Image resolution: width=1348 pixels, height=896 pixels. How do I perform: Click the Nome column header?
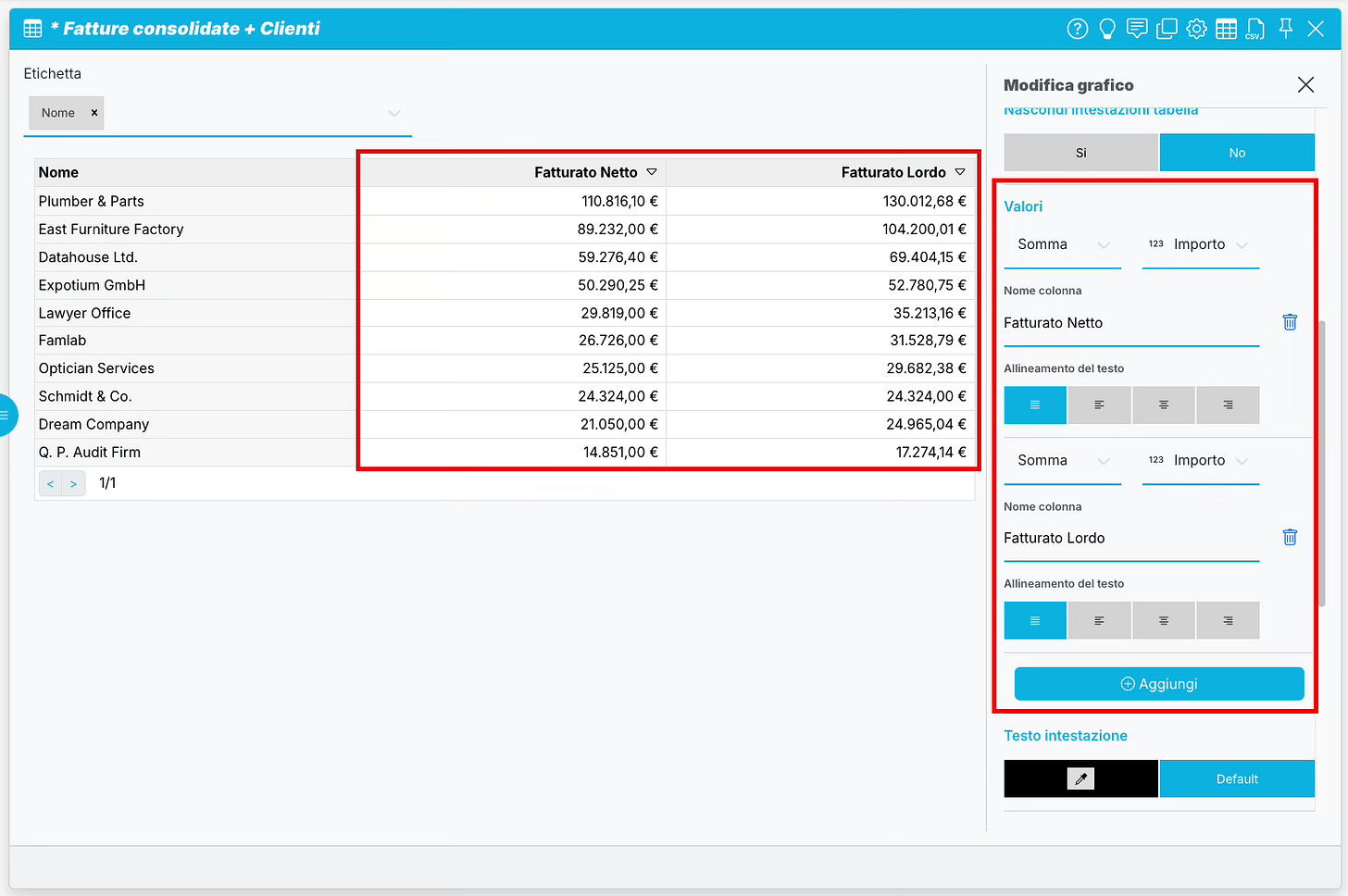[x=196, y=172]
